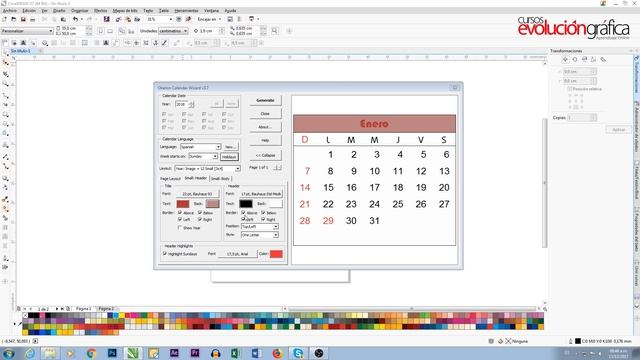This screenshot has width=640, height=360.
Task: Open Google Chrome from the taskbar
Action: [91, 353]
